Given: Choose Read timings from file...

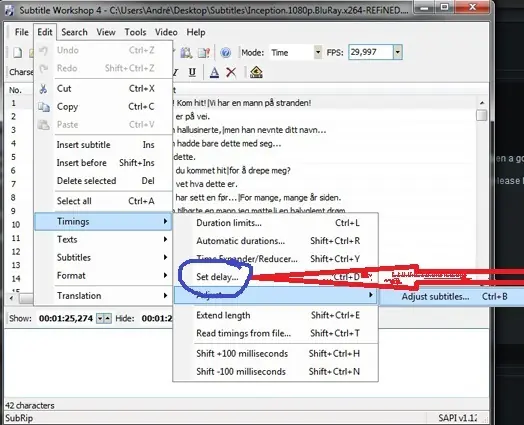Looking at the screenshot, I should [x=276, y=333].
